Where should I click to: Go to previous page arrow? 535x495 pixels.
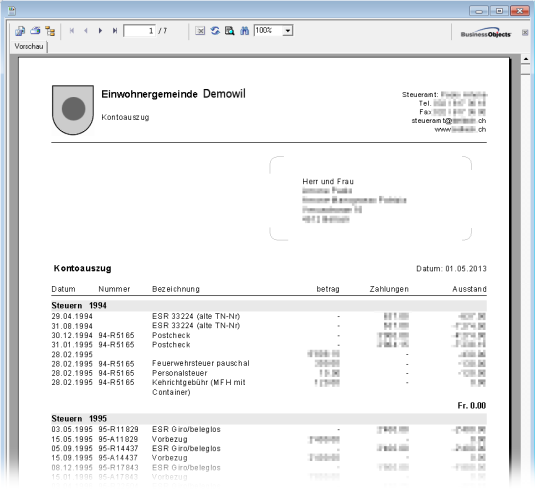[86, 31]
